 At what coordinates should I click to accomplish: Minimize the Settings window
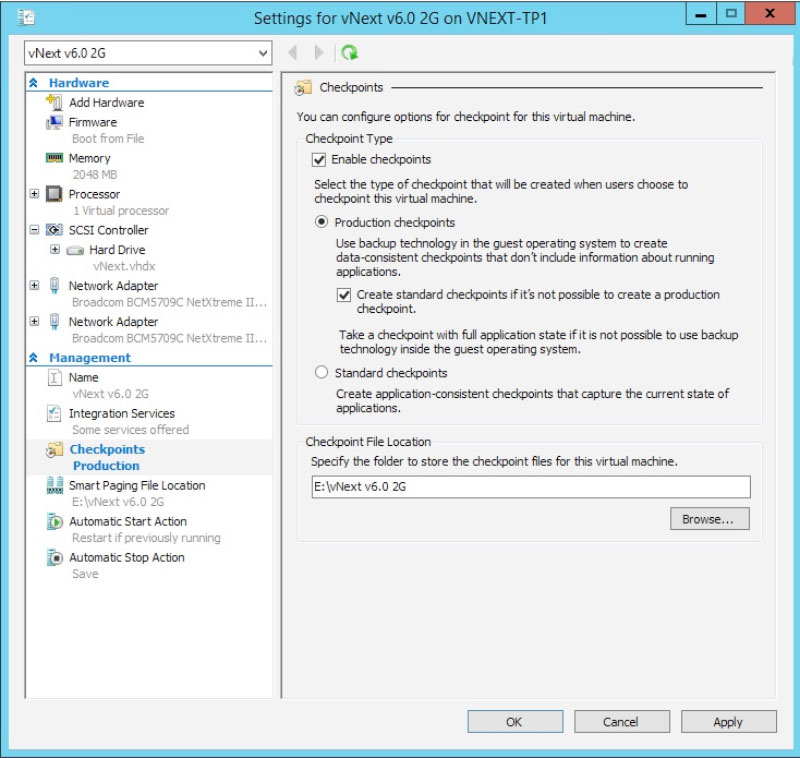[x=701, y=14]
